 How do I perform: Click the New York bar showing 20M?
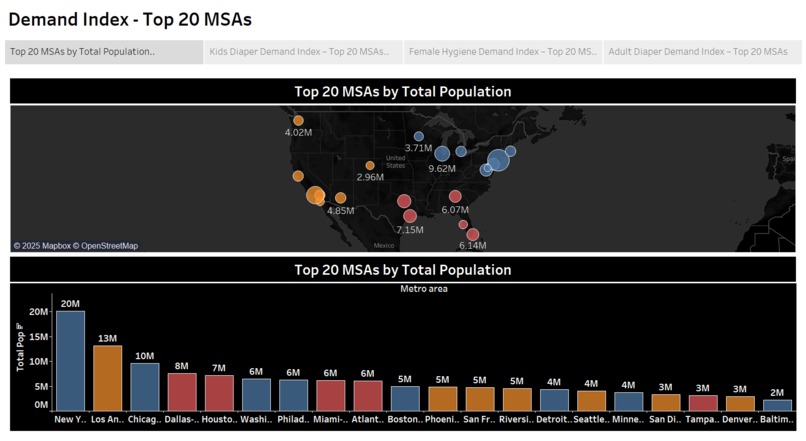pos(70,360)
